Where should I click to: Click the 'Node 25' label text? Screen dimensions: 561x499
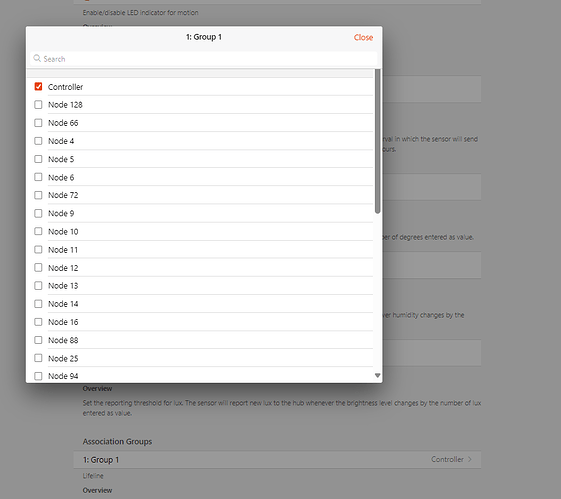pos(63,358)
